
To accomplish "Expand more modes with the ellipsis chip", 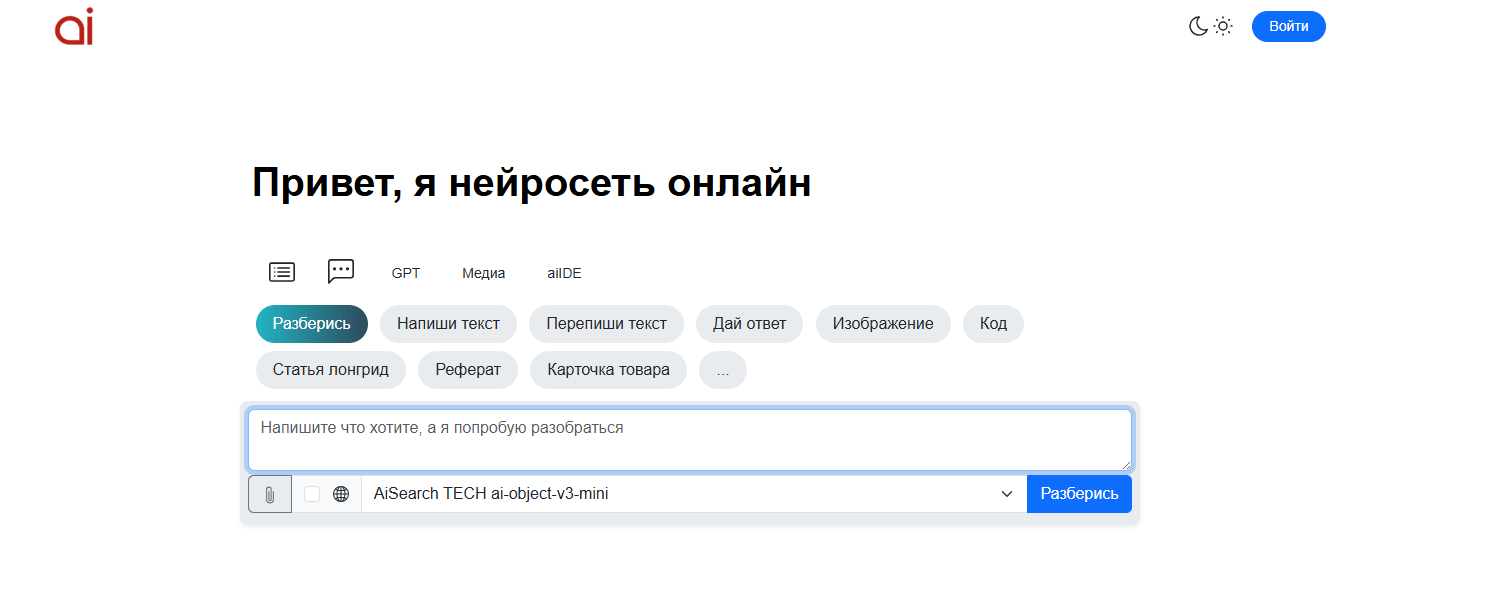I will pyautogui.click(x=722, y=370).
